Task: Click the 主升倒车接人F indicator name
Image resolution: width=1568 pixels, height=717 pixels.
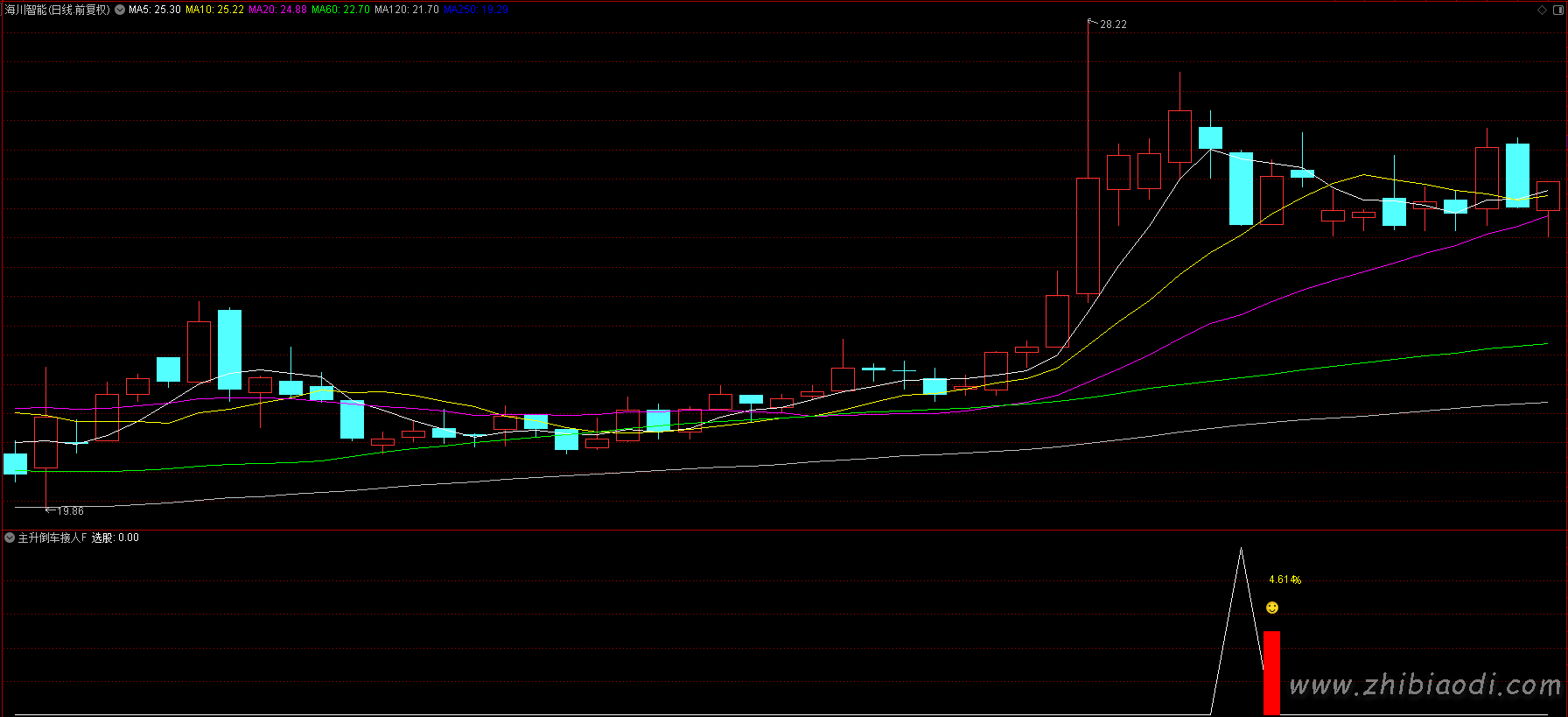Action: coord(52,538)
